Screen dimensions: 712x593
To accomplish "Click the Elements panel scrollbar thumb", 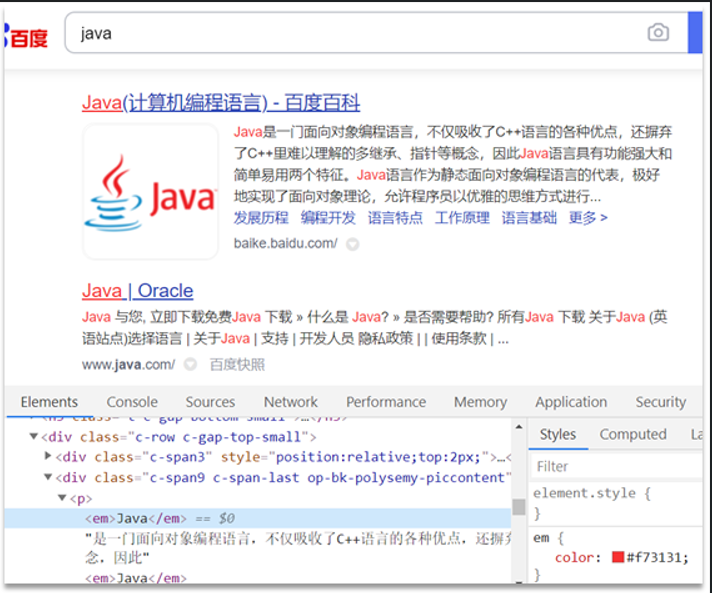I will tap(519, 507).
